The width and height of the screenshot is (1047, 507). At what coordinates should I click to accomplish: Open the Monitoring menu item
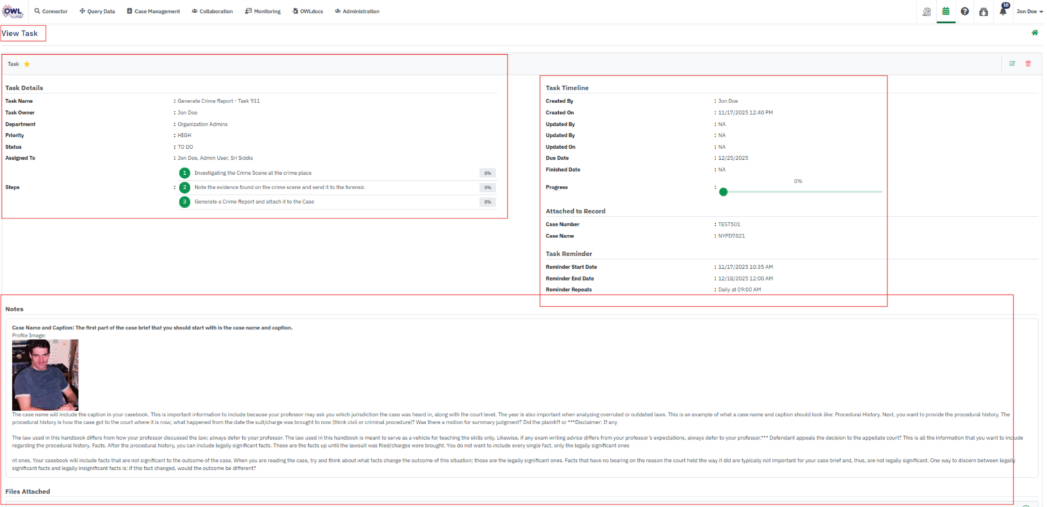(x=263, y=11)
